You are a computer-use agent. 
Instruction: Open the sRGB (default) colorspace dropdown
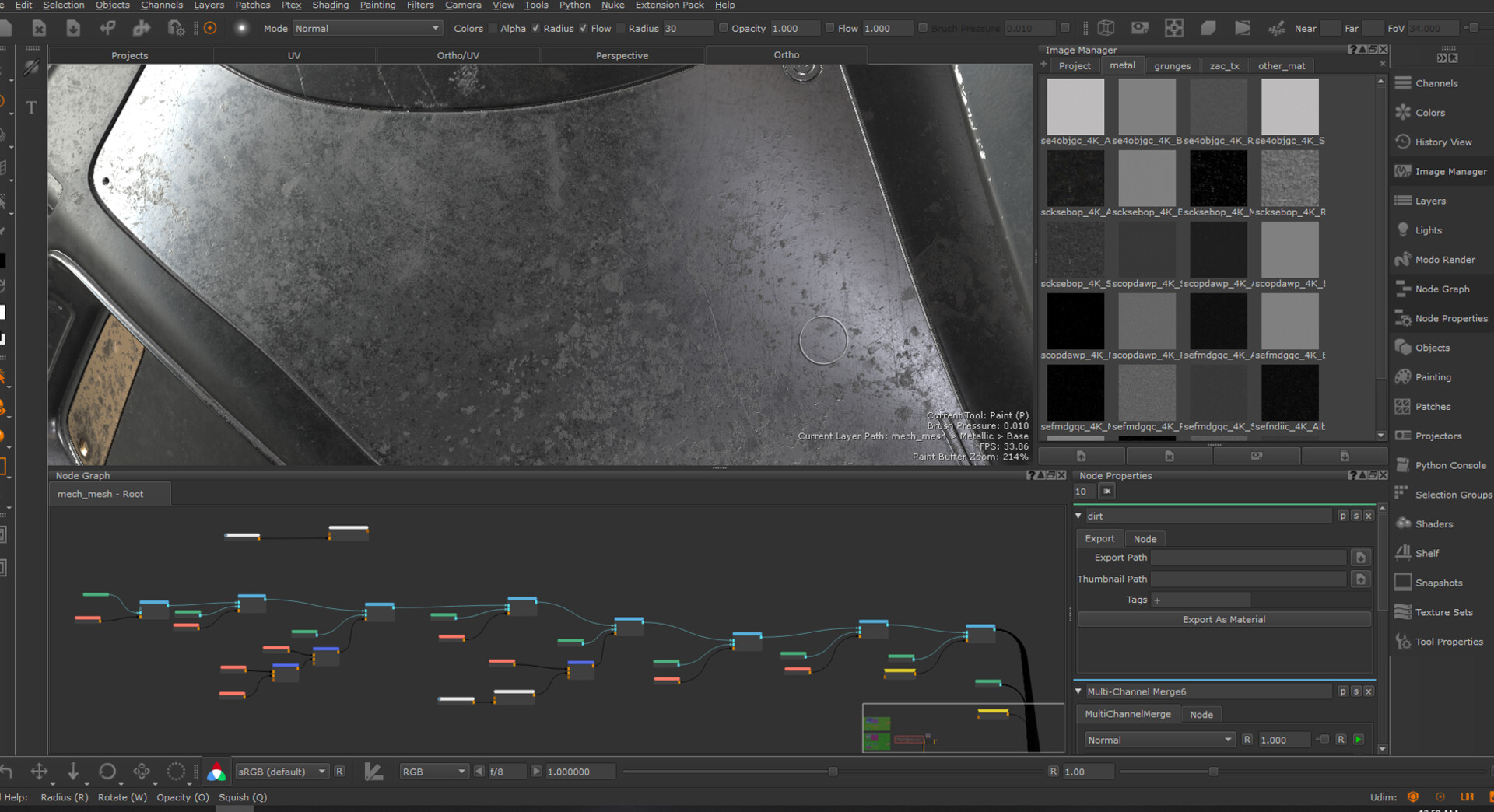pos(281,772)
